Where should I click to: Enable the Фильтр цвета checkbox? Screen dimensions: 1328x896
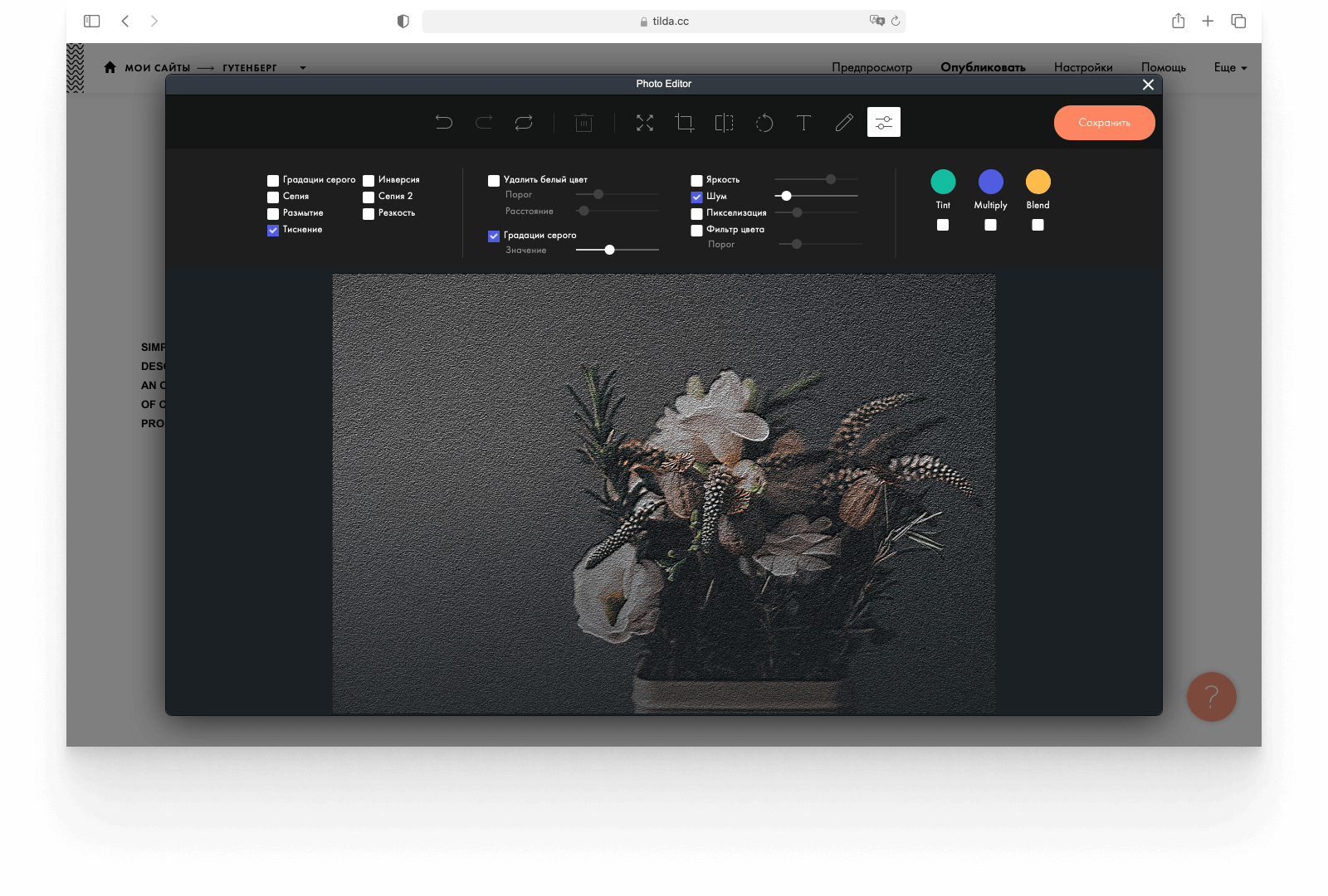click(697, 230)
